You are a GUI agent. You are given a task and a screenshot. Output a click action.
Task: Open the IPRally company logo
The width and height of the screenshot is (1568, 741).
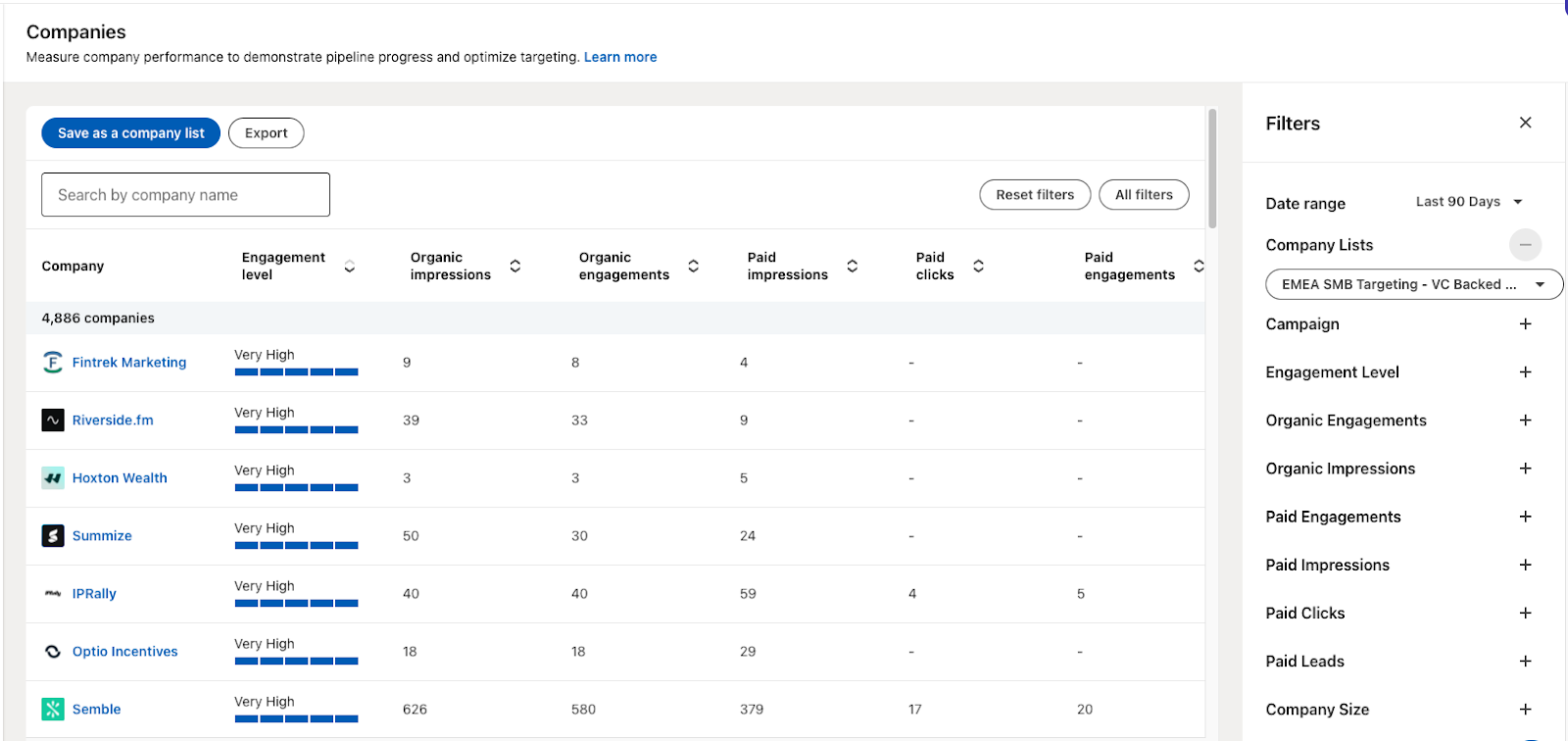point(53,594)
